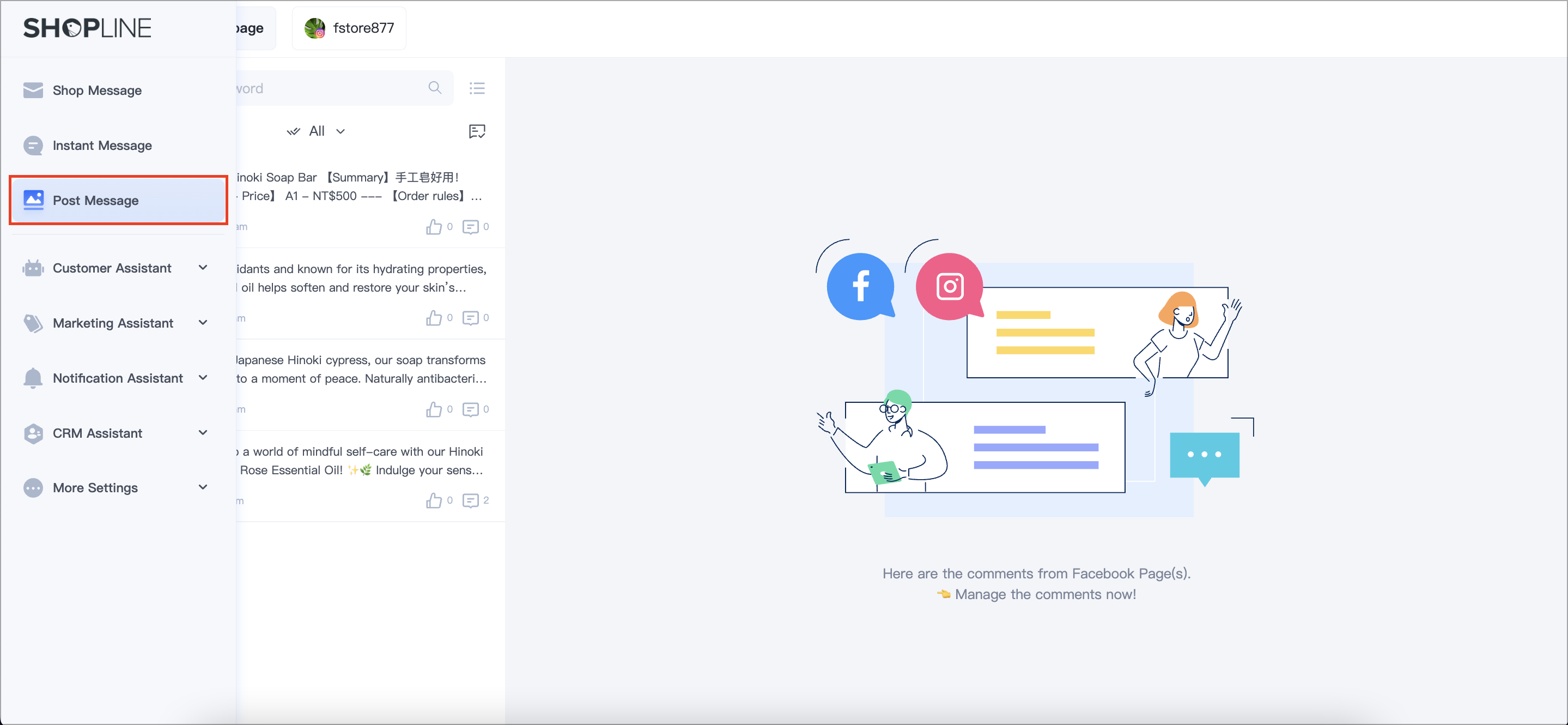
Task: Click the SHOPLINE logo
Action: [87, 28]
